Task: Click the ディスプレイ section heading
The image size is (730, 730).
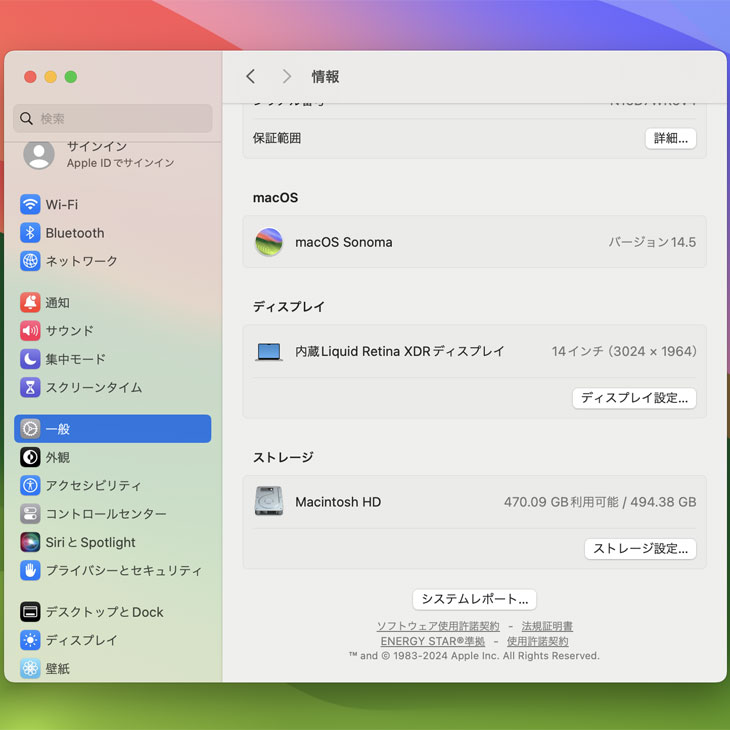Action: coord(289,306)
